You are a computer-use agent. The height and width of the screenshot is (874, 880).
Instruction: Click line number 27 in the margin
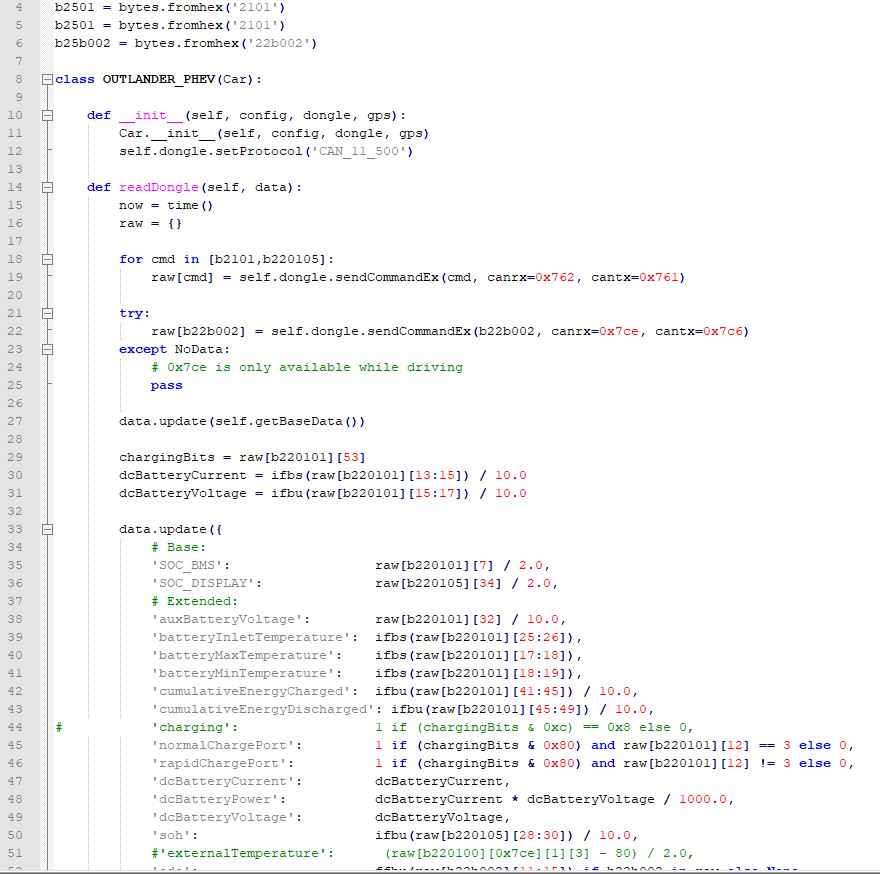click(x=16, y=421)
